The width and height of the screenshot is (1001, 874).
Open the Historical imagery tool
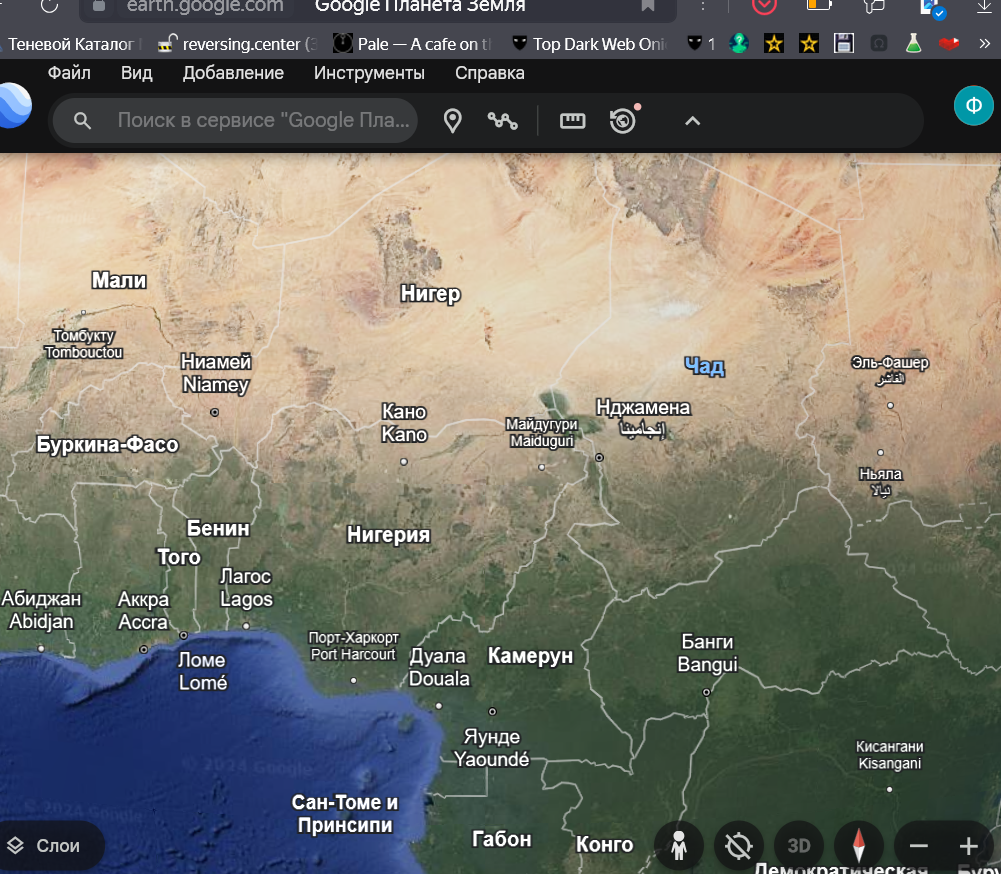623,121
